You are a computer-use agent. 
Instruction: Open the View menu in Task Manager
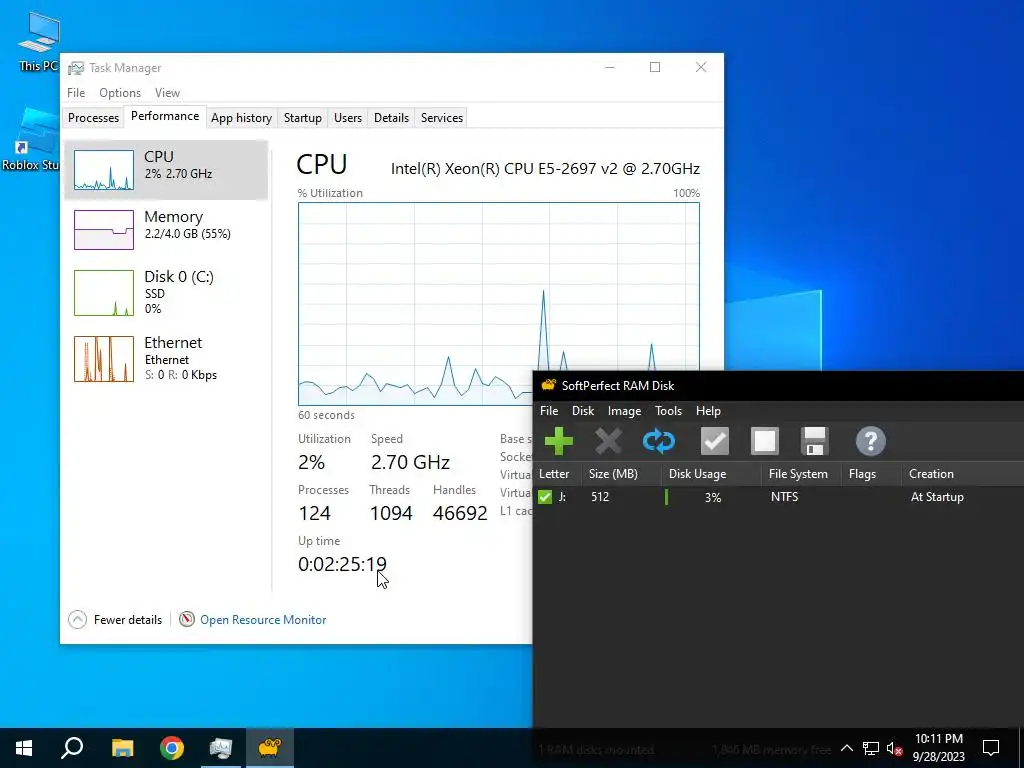coord(167,93)
